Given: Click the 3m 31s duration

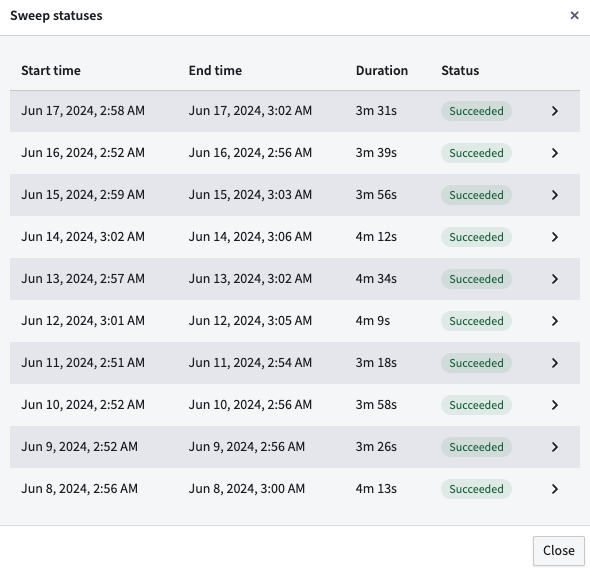Looking at the screenshot, I should tap(376, 111).
